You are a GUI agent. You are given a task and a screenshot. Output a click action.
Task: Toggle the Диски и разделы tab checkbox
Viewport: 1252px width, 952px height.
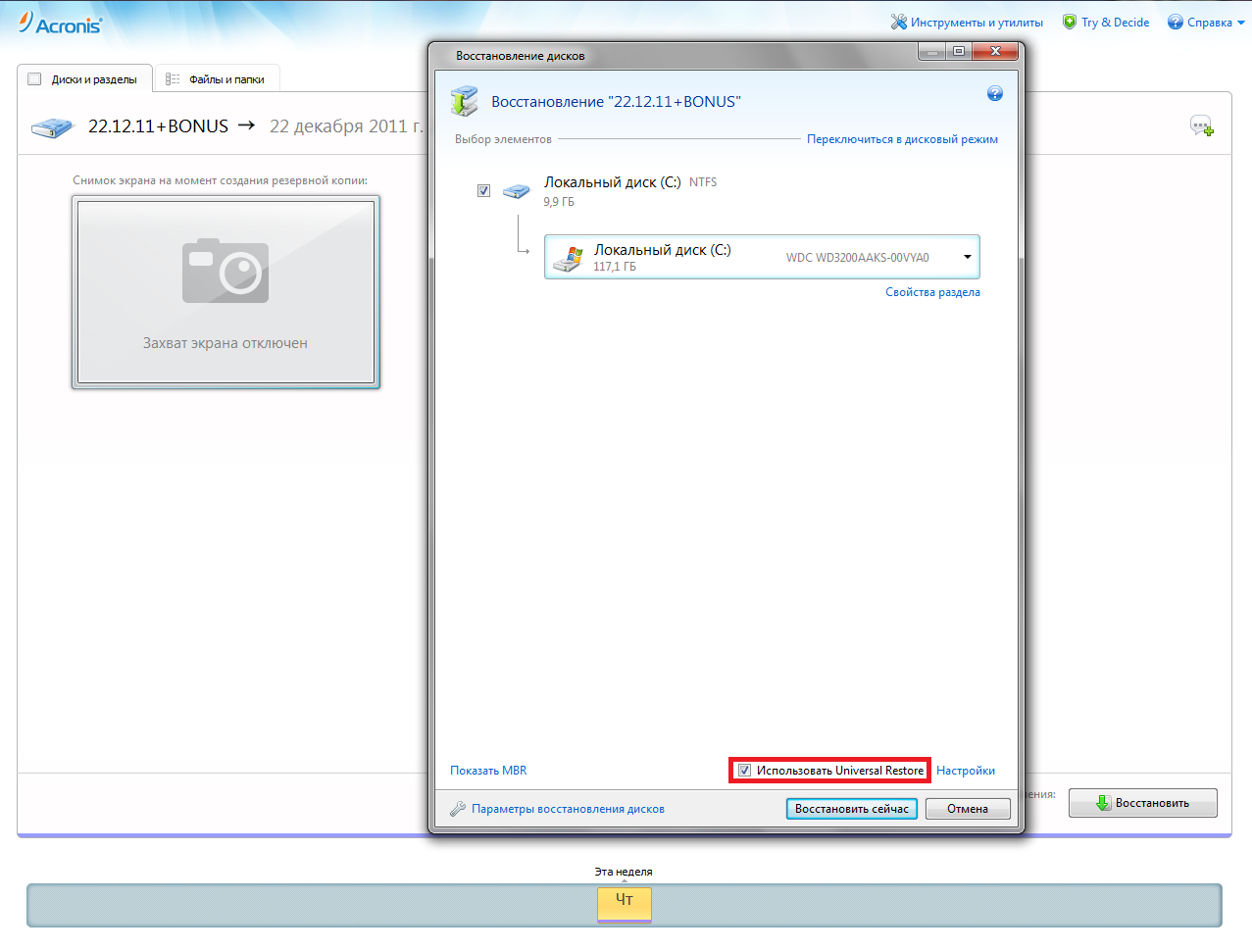click(35, 79)
